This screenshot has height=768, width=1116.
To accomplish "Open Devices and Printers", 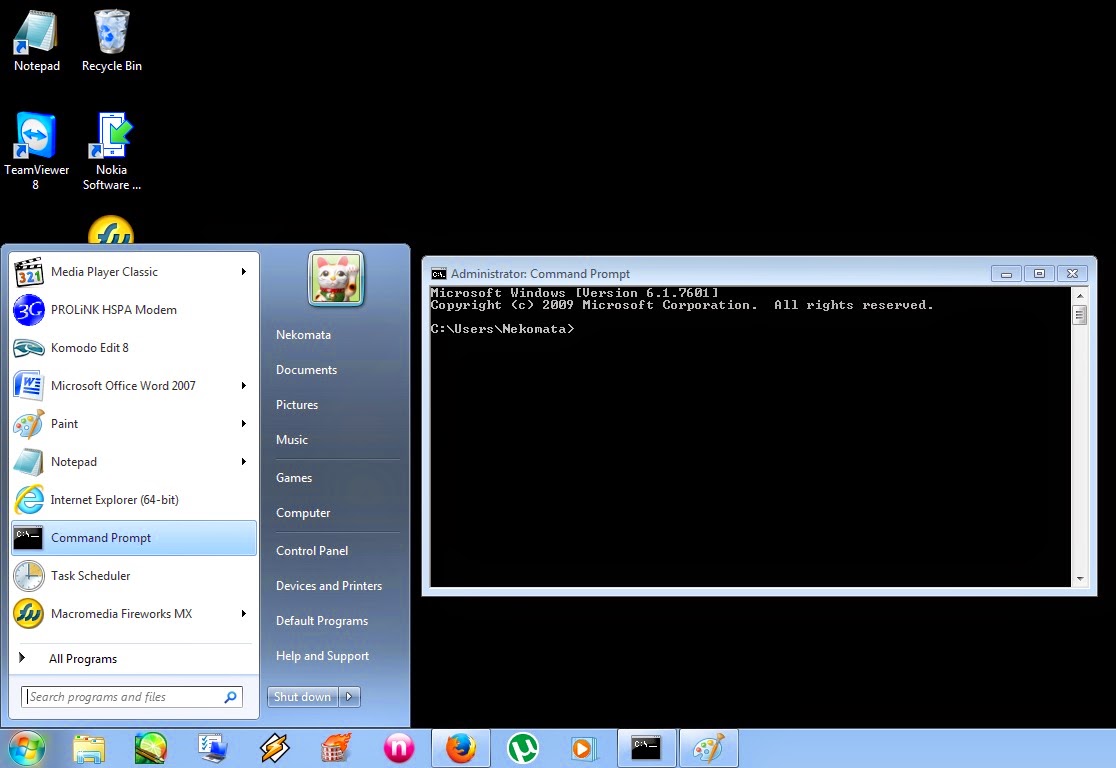I will (x=329, y=586).
